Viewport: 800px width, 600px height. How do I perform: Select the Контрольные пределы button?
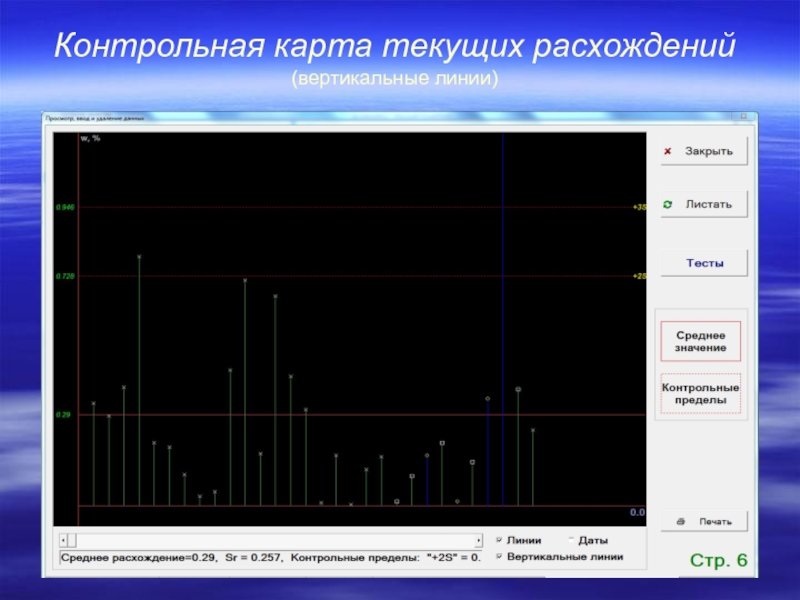(x=701, y=393)
